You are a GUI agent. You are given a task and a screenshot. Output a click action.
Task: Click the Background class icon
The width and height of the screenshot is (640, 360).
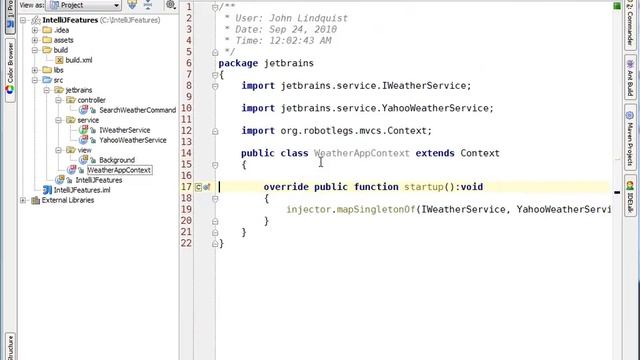click(84, 160)
